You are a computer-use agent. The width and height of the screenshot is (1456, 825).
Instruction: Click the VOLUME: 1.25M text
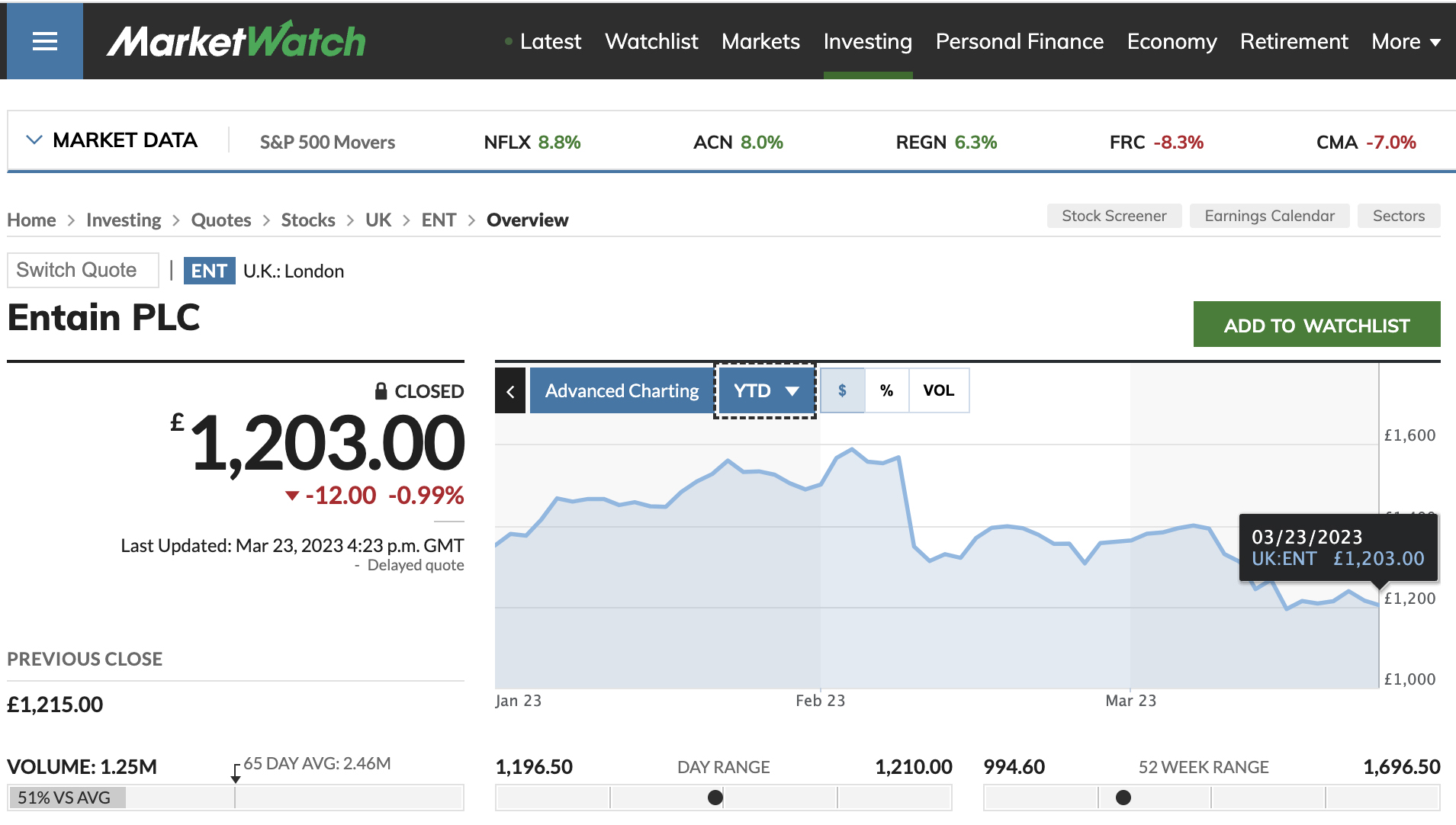[x=82, y=767]
